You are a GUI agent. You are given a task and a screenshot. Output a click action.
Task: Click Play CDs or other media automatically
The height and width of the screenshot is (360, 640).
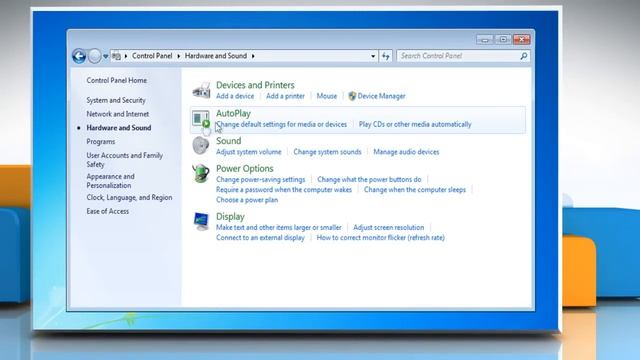pos(415,124)
